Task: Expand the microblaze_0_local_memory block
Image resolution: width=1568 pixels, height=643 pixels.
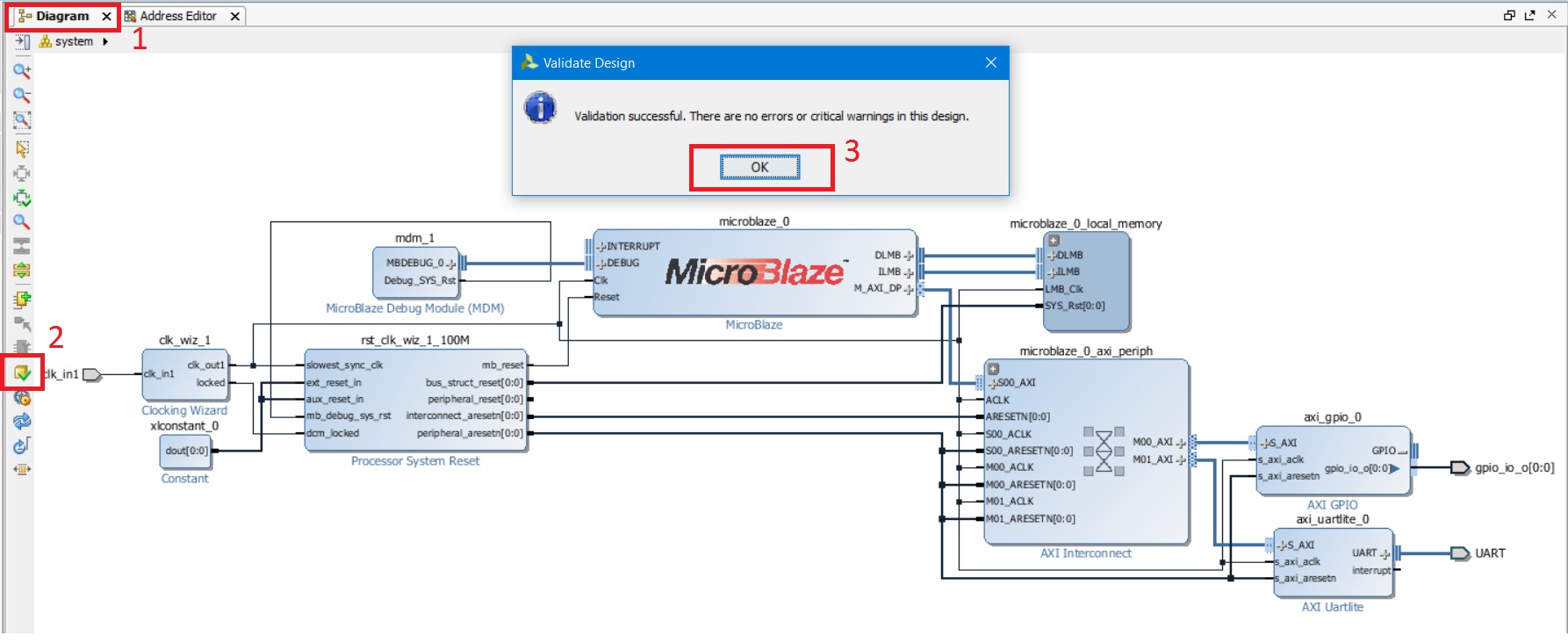Action: coord(1054,241)
